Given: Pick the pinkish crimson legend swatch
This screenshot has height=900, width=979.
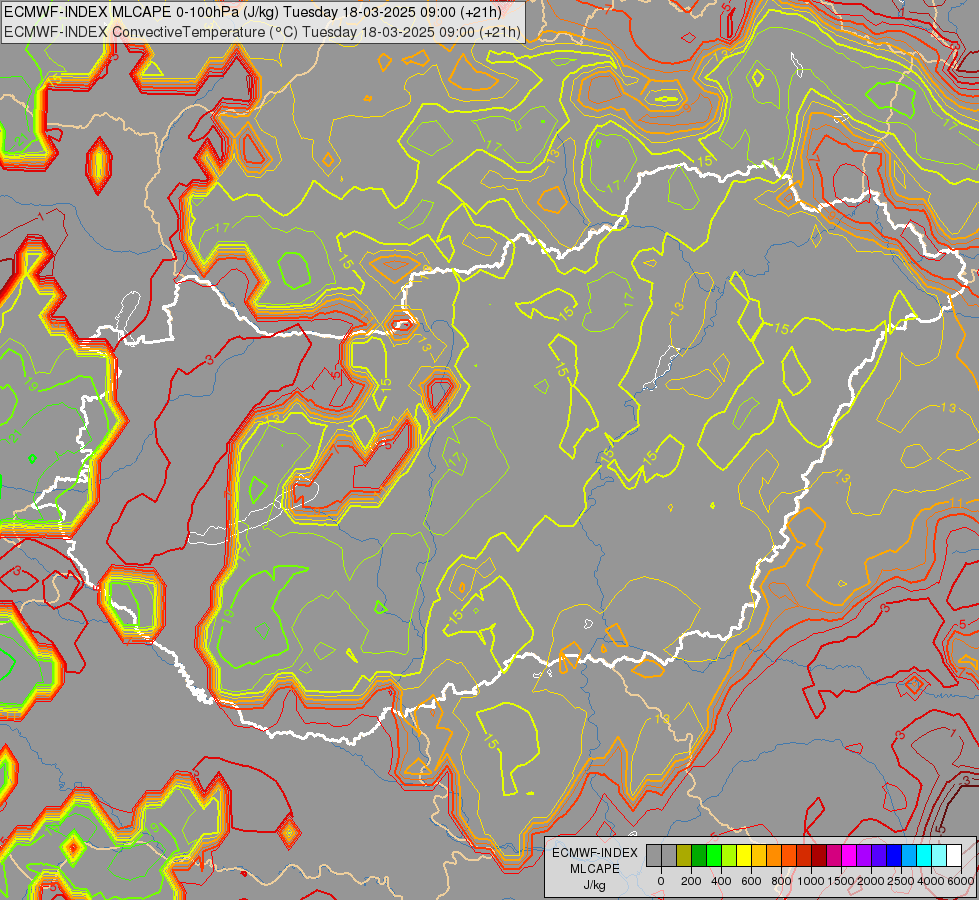Looking at the screenshot, I should [x=835, y=855].
